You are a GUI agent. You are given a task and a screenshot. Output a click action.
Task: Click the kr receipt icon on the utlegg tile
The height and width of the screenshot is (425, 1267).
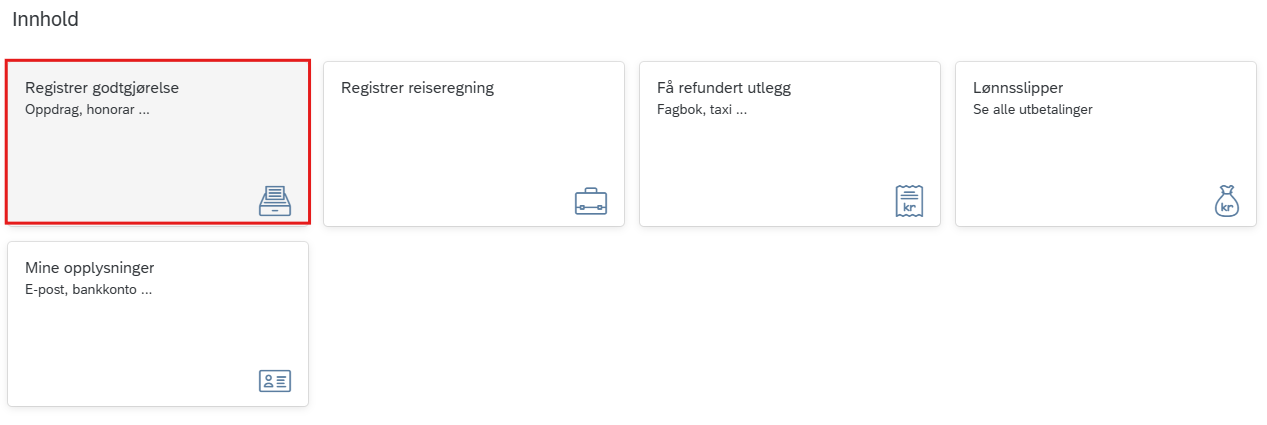[x=908, y=201]
